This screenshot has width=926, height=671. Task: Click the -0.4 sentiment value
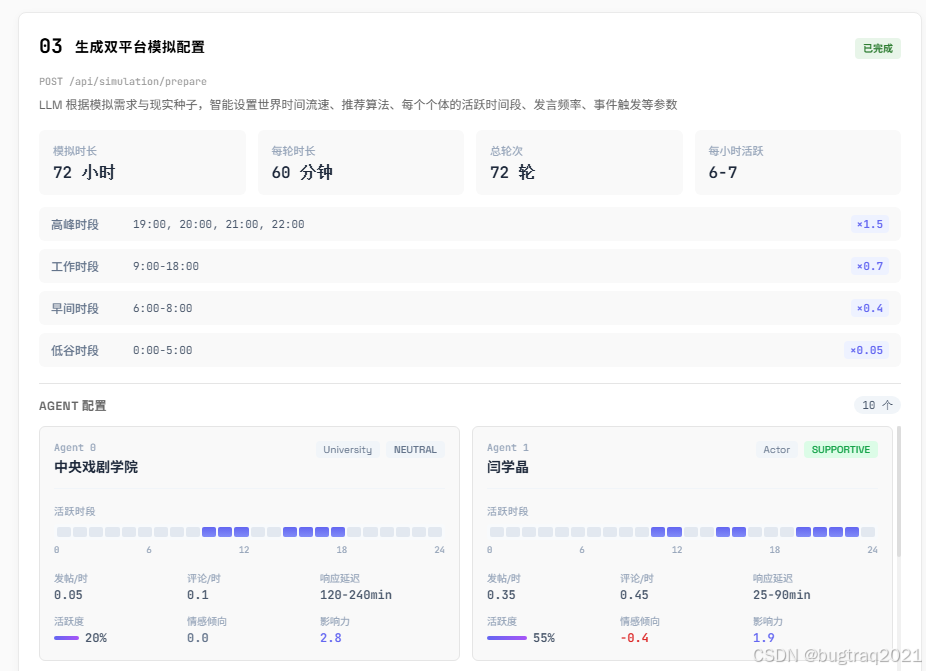coord(634,638)
